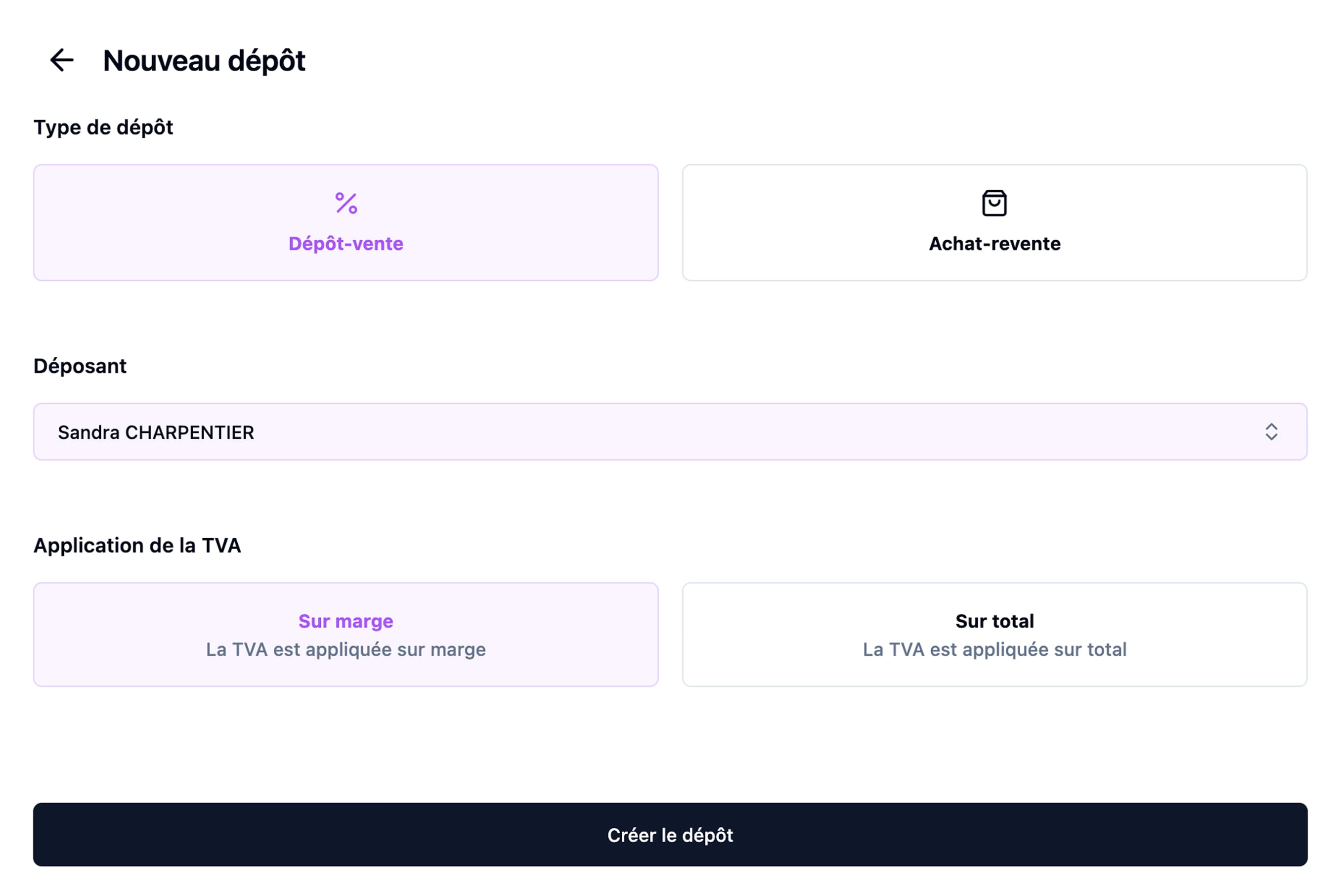Image resolution: width=1338 pixels, height=896 pixels.
Task: Select the Dépôt-vente deposit type
Action: (346, 223)
